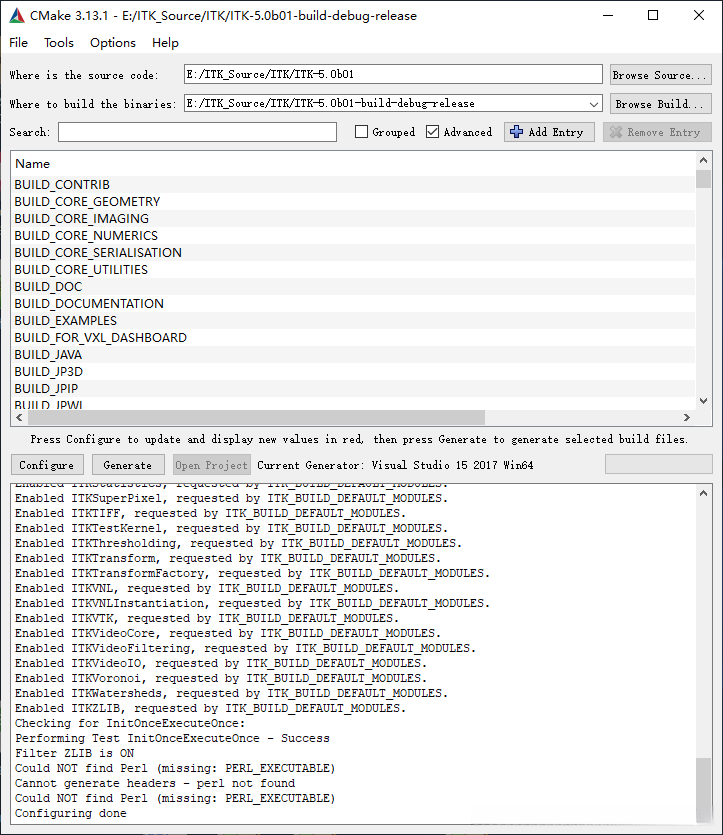Screen dimensions: 723x835
Task: Click 'Enabled ITKWatersheds' log line
Action: [x=232, y=693]
